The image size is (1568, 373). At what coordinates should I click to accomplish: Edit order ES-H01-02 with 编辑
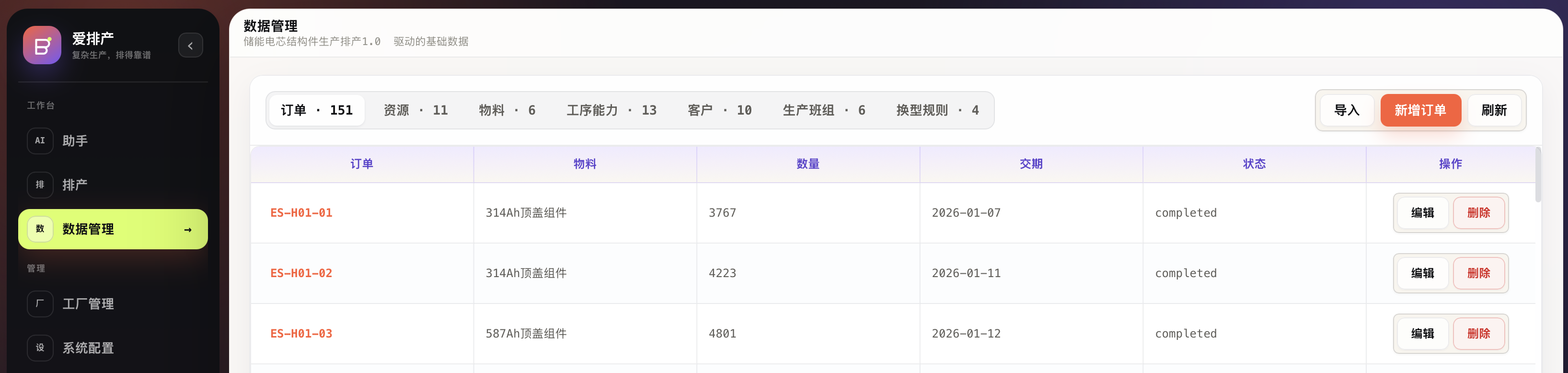tap(1422, 273)
